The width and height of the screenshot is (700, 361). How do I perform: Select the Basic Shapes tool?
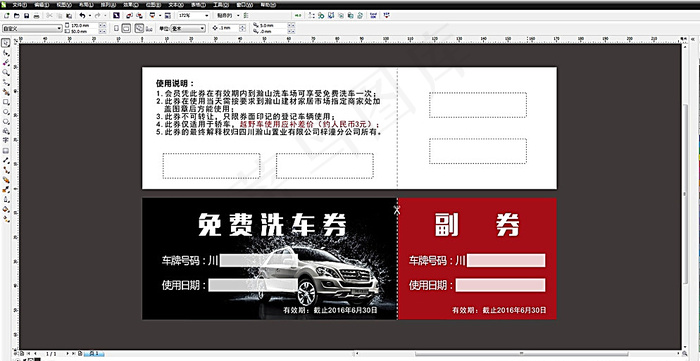coord(6,131)
